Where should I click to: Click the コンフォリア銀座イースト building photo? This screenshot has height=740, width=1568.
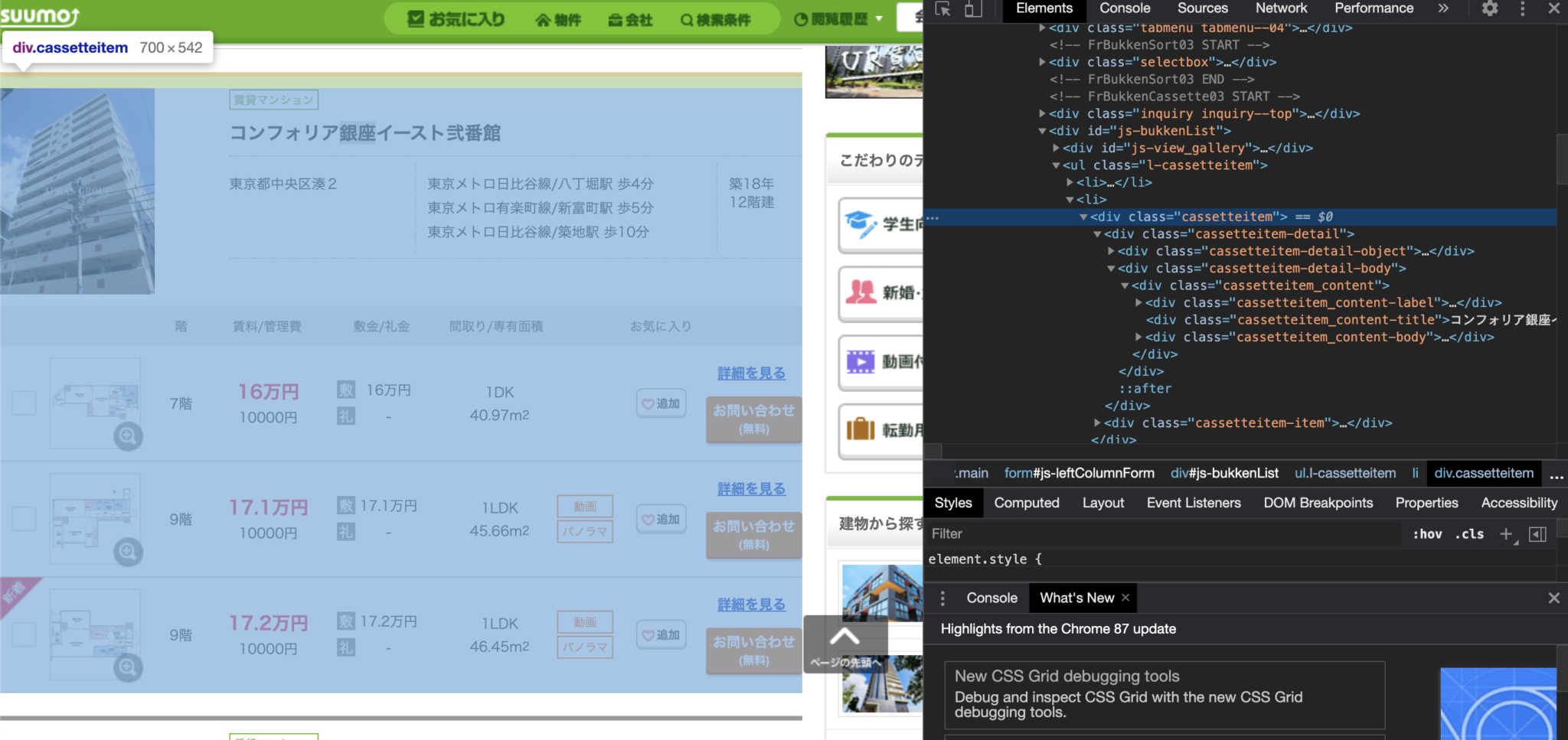[77, 191]
